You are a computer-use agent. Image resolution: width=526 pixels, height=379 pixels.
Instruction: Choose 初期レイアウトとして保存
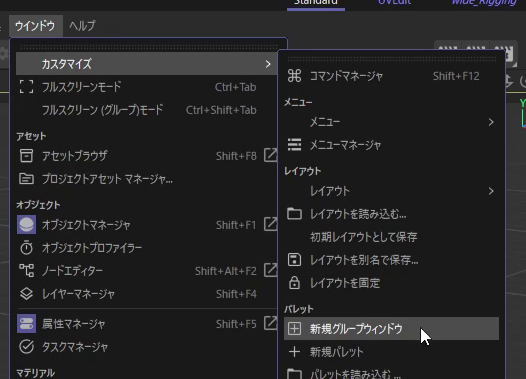click(363, 237)
